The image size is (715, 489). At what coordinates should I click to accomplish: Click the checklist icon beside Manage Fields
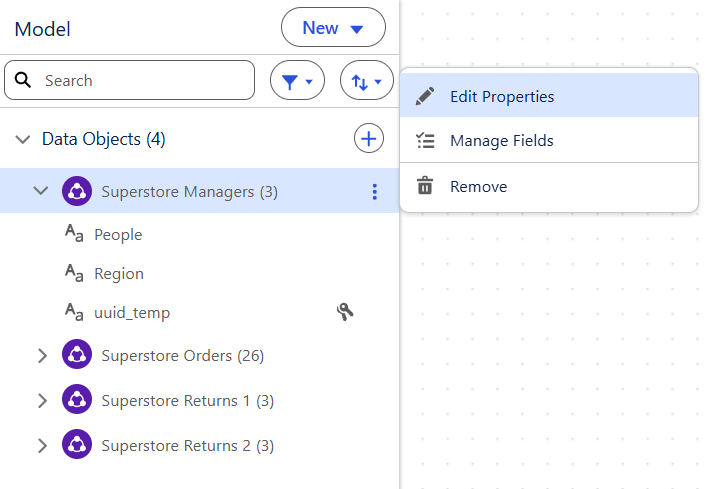point(425,140)
